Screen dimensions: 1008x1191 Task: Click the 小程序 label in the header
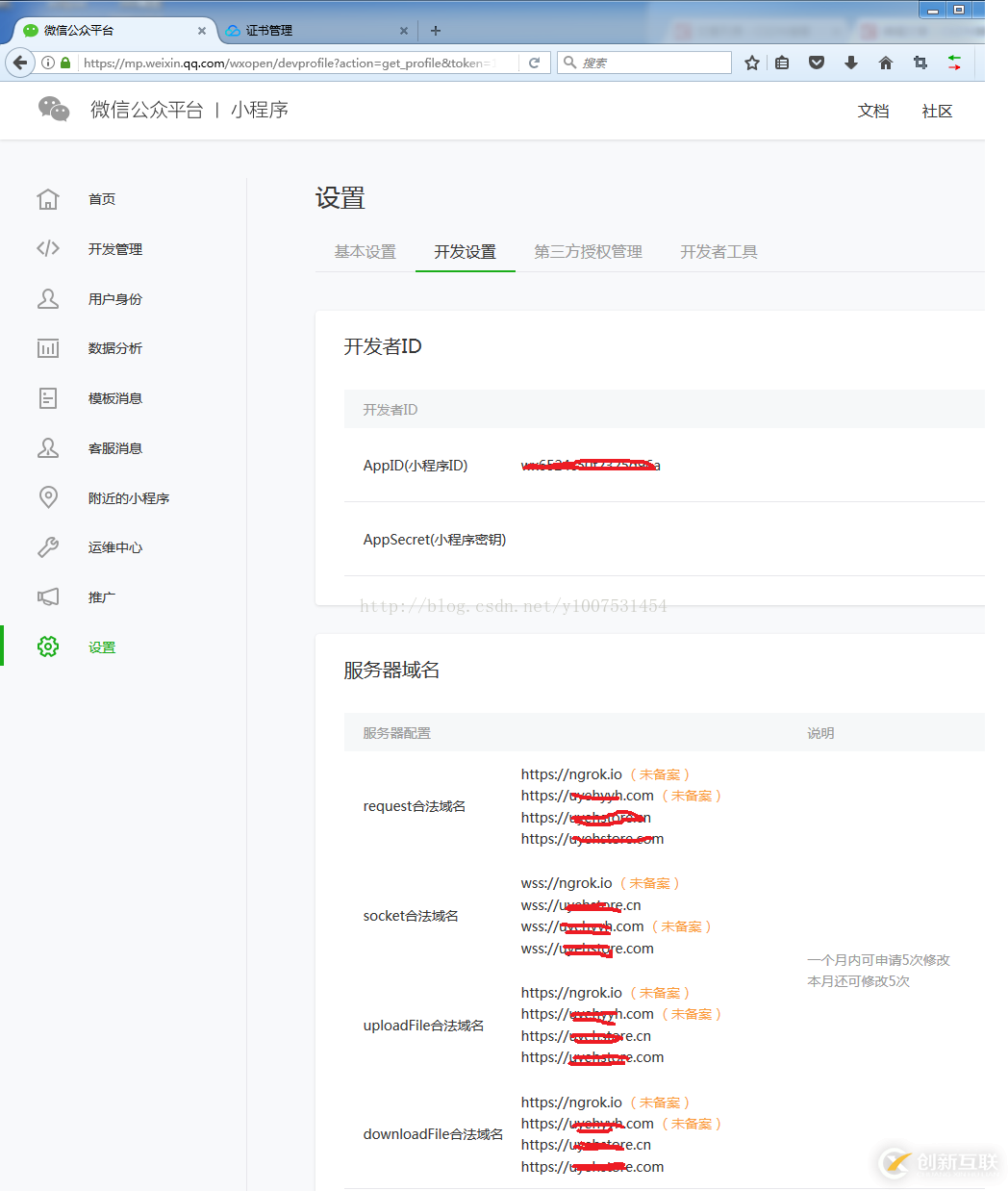click(260, 110)
